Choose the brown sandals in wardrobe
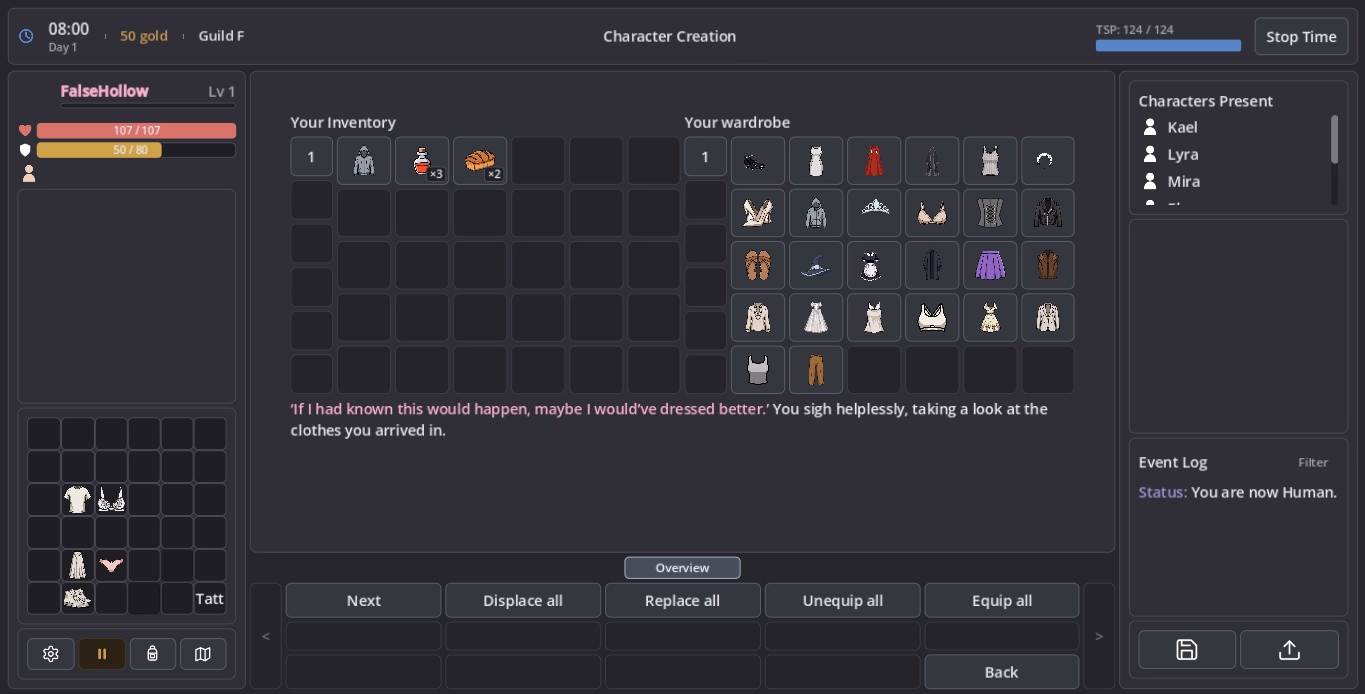Screen dimensions: 1365x694 pyautogui.click(x=758, y=265)
